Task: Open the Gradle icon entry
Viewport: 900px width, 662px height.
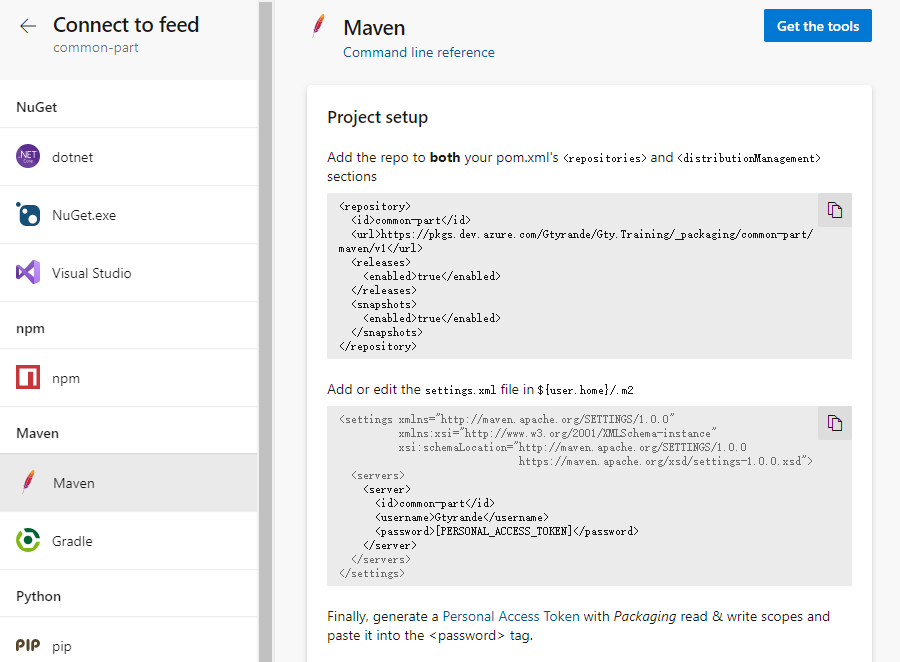Action: (28, 541)
